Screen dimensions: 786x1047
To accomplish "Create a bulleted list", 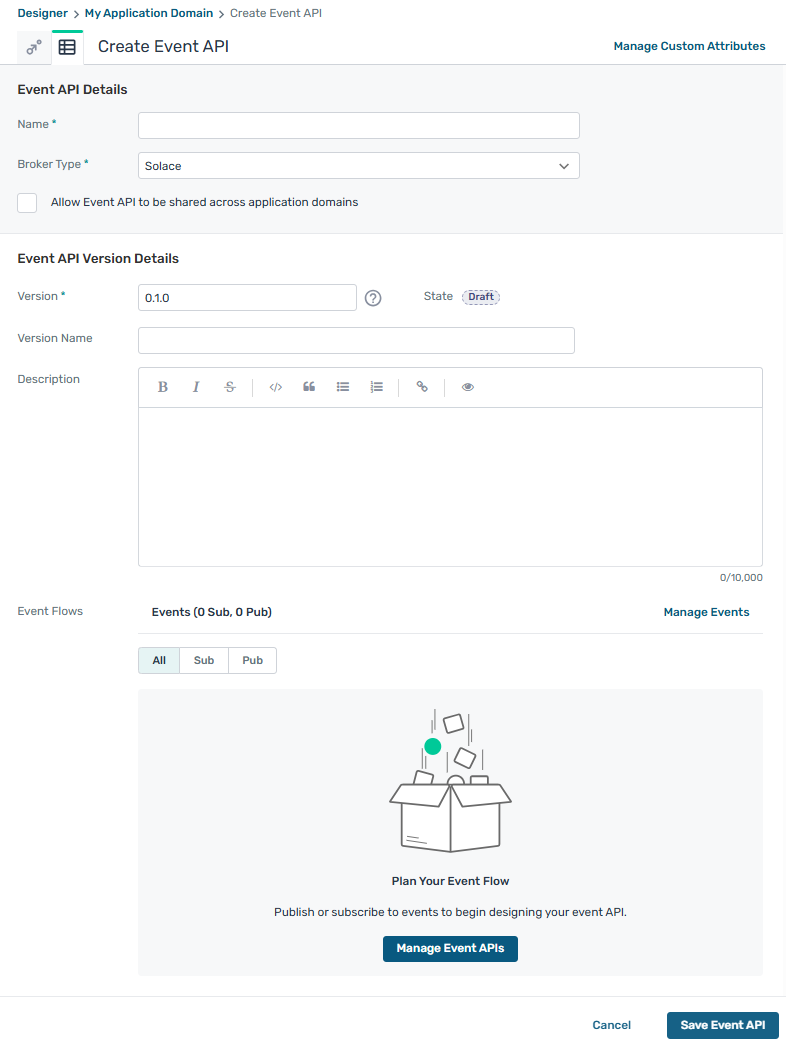I will [343, 387].
